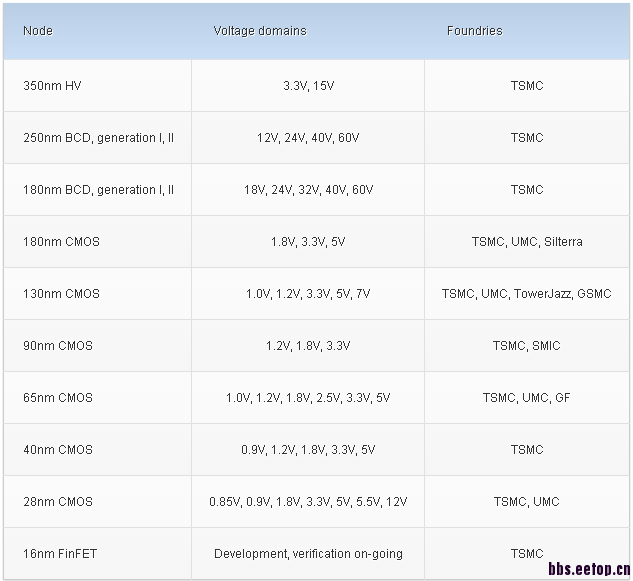
Task: Select the 16nm FinFET node cell
Action: (60, 554)
